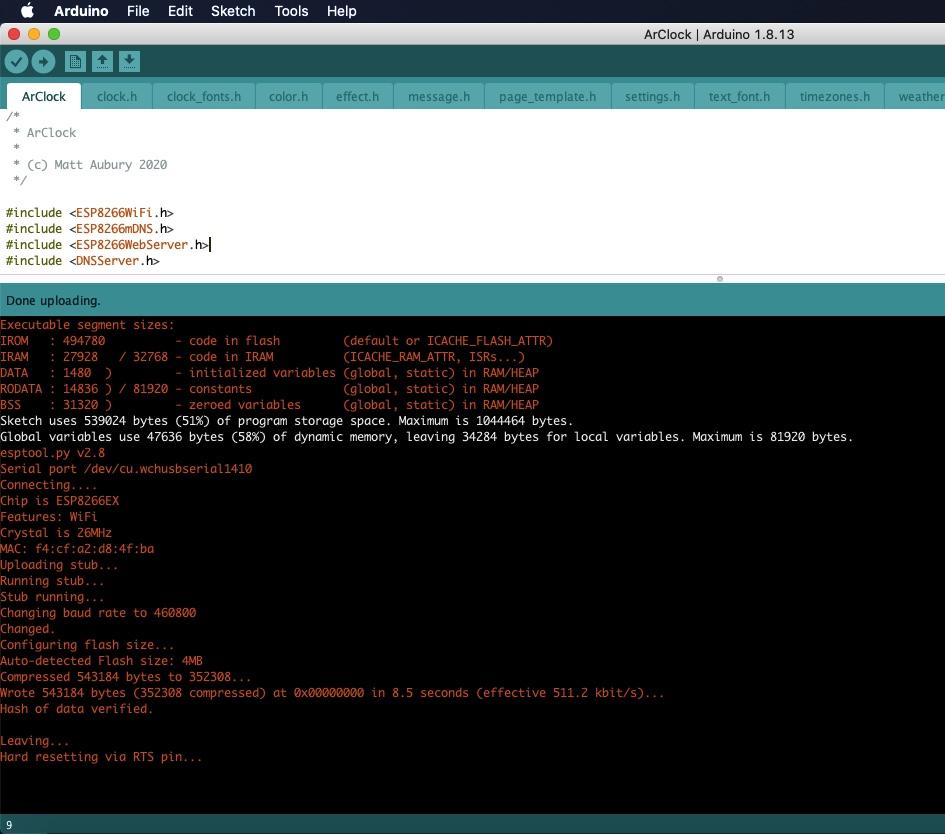Click the MAC address console line
The width and height of the screenshot is (945, 834).
(77, 549)
